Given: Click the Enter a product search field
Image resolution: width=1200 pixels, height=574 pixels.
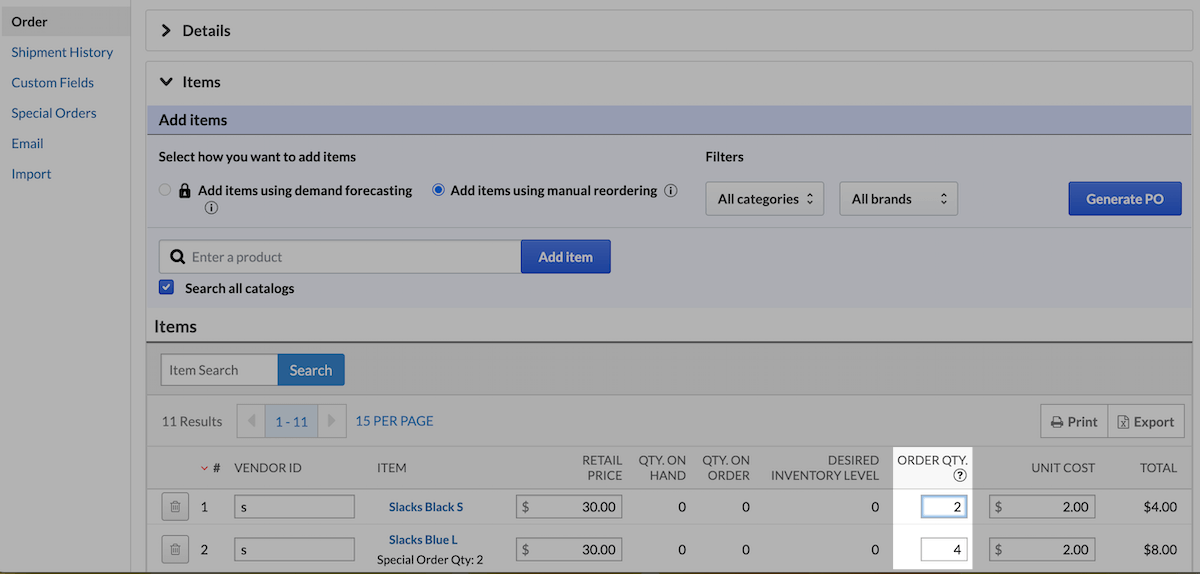Looking at the screenshot, I should coord(340,257).
